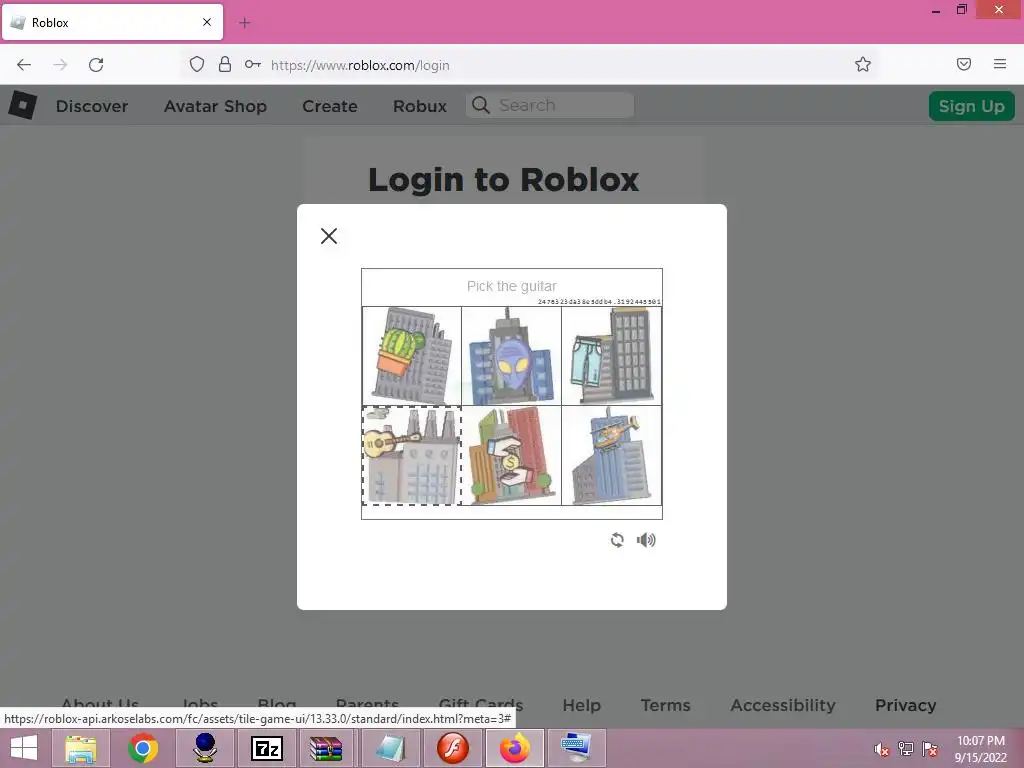The height and width of the screenshot is (768, 1024).
Task: Open the notepad taskbar icon
Action: click(391, 748)
